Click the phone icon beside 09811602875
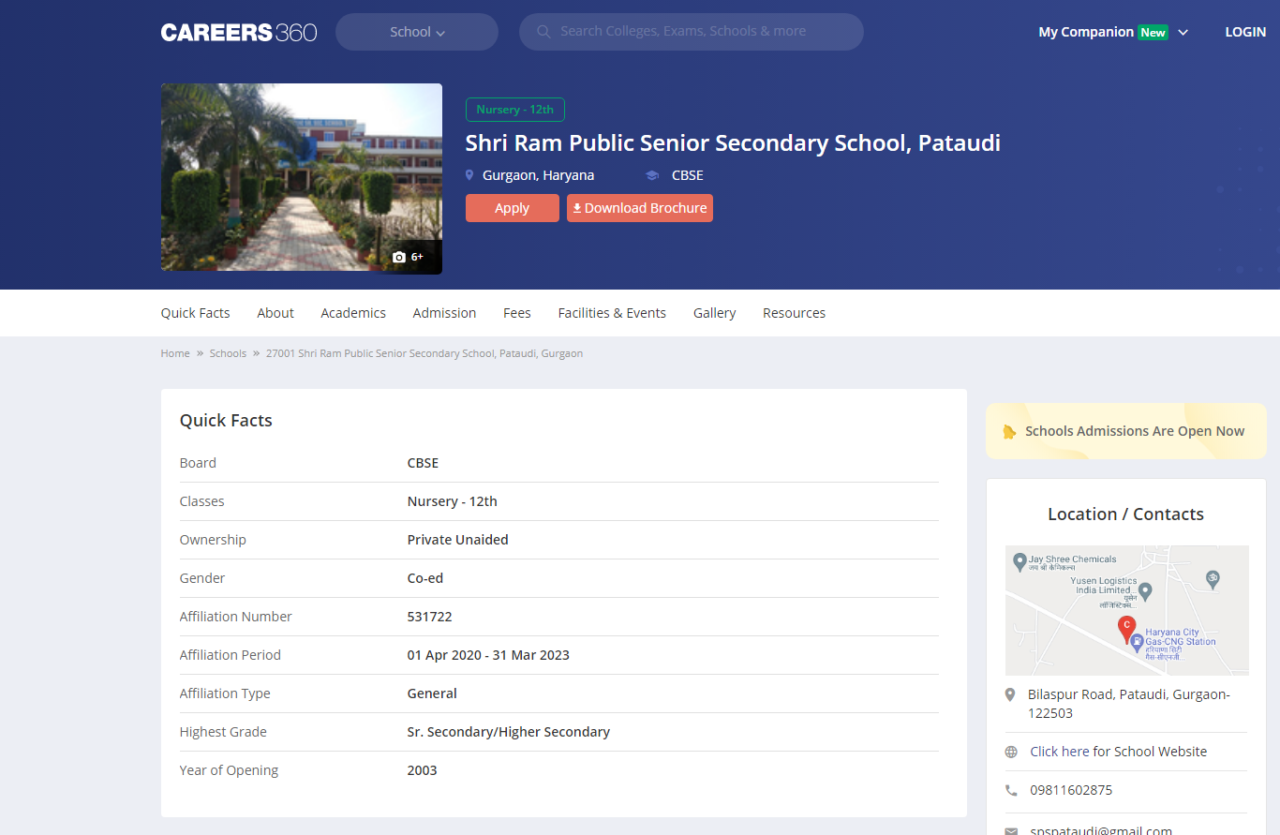Screen dimensions: 1280x835 click(x=1011, y=790)
